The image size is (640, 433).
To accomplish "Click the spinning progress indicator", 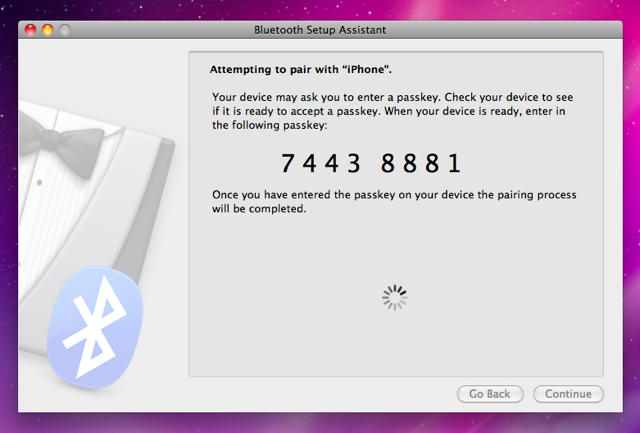I will [x=394, y=298].
